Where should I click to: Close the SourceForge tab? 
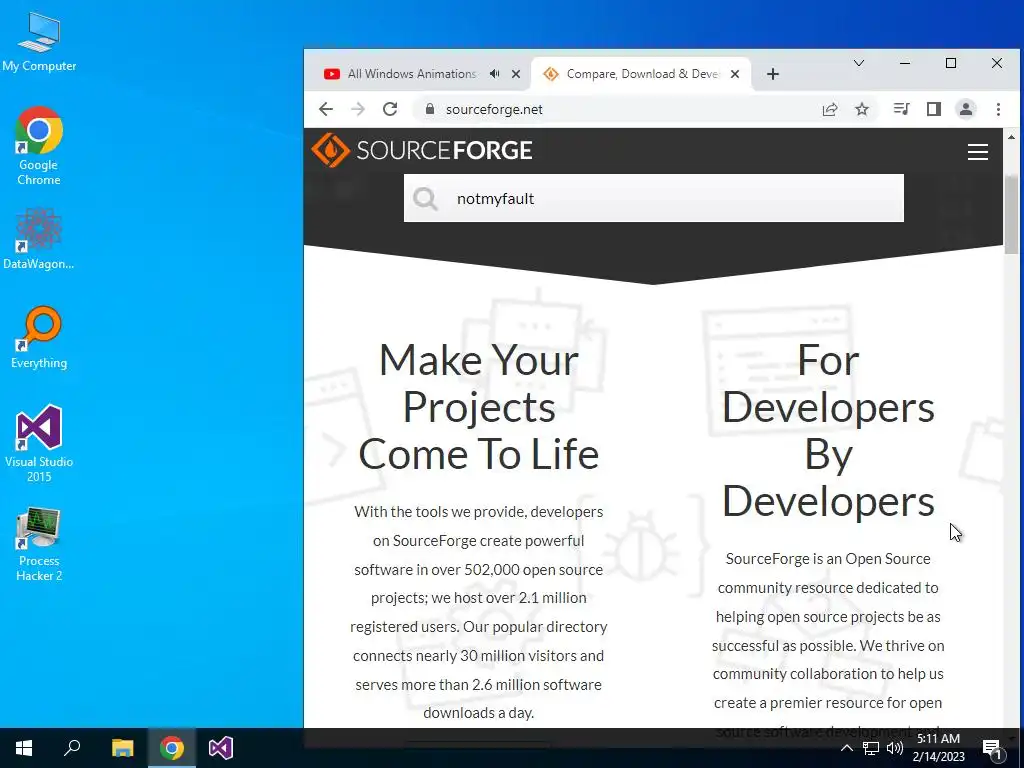point(735,74)
